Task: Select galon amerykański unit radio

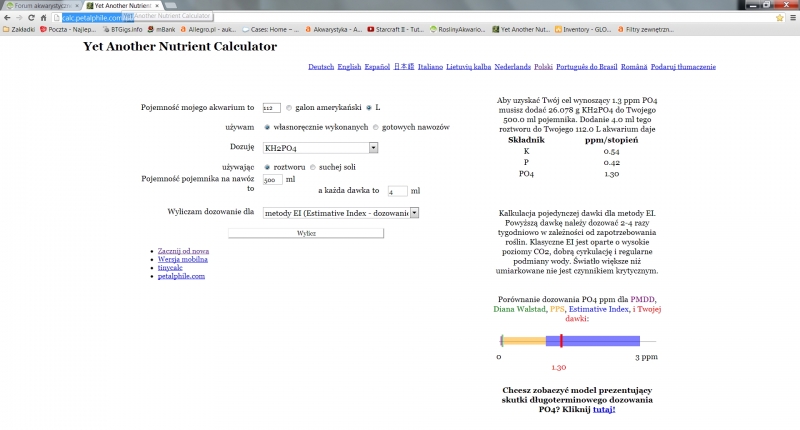Action: click(x=289, y=108)
